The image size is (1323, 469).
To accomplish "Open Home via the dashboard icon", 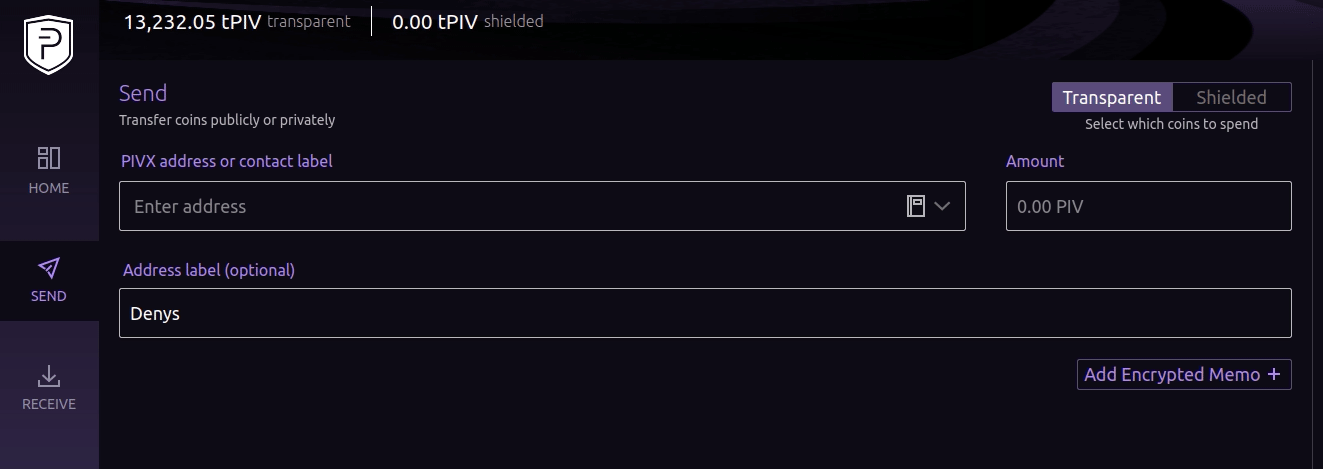I will (49, 158).
